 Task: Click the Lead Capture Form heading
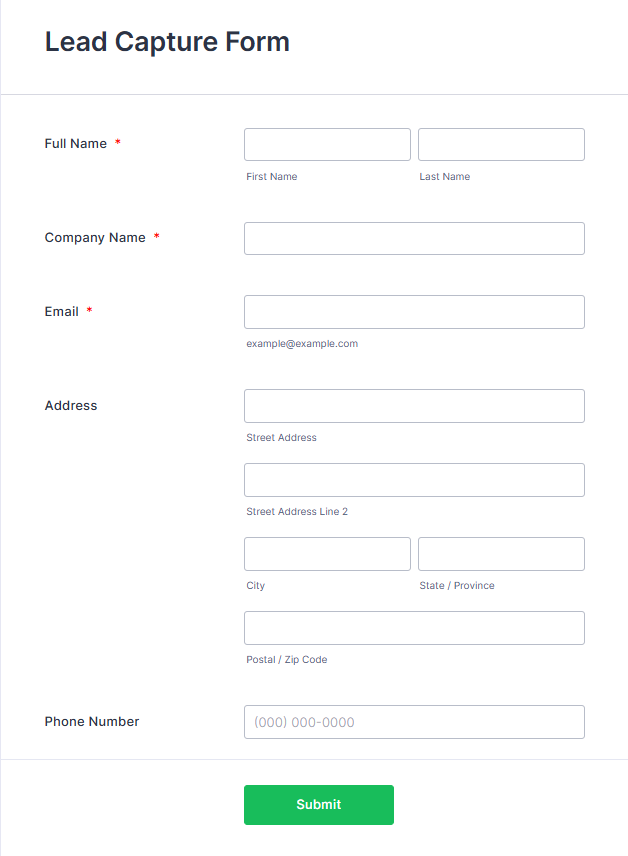pos(167,43)
